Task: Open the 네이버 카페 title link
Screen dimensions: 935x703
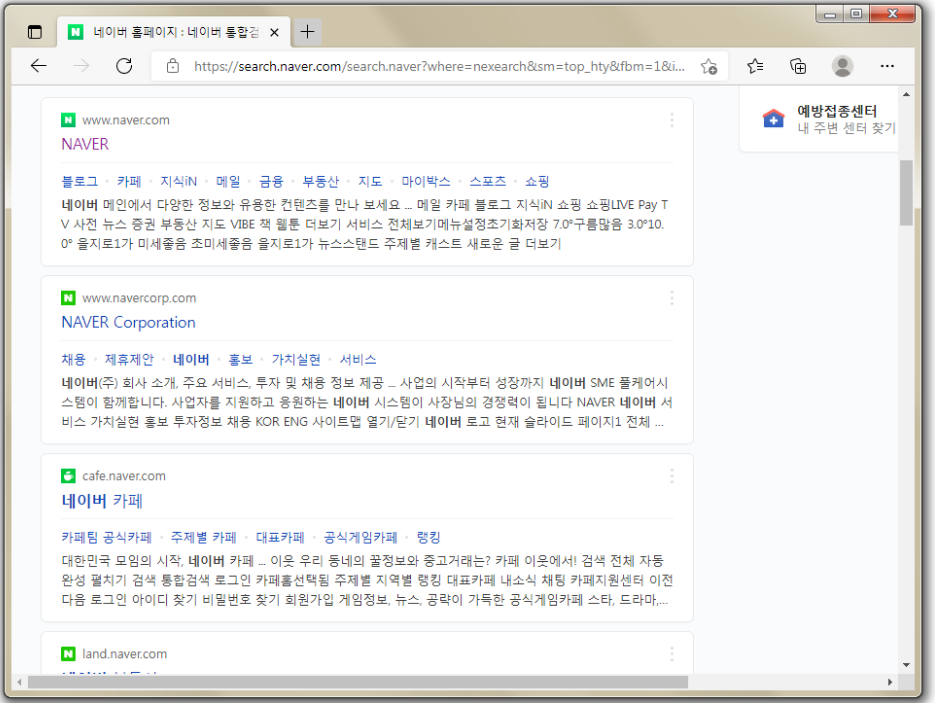Action: click(102, 500)
